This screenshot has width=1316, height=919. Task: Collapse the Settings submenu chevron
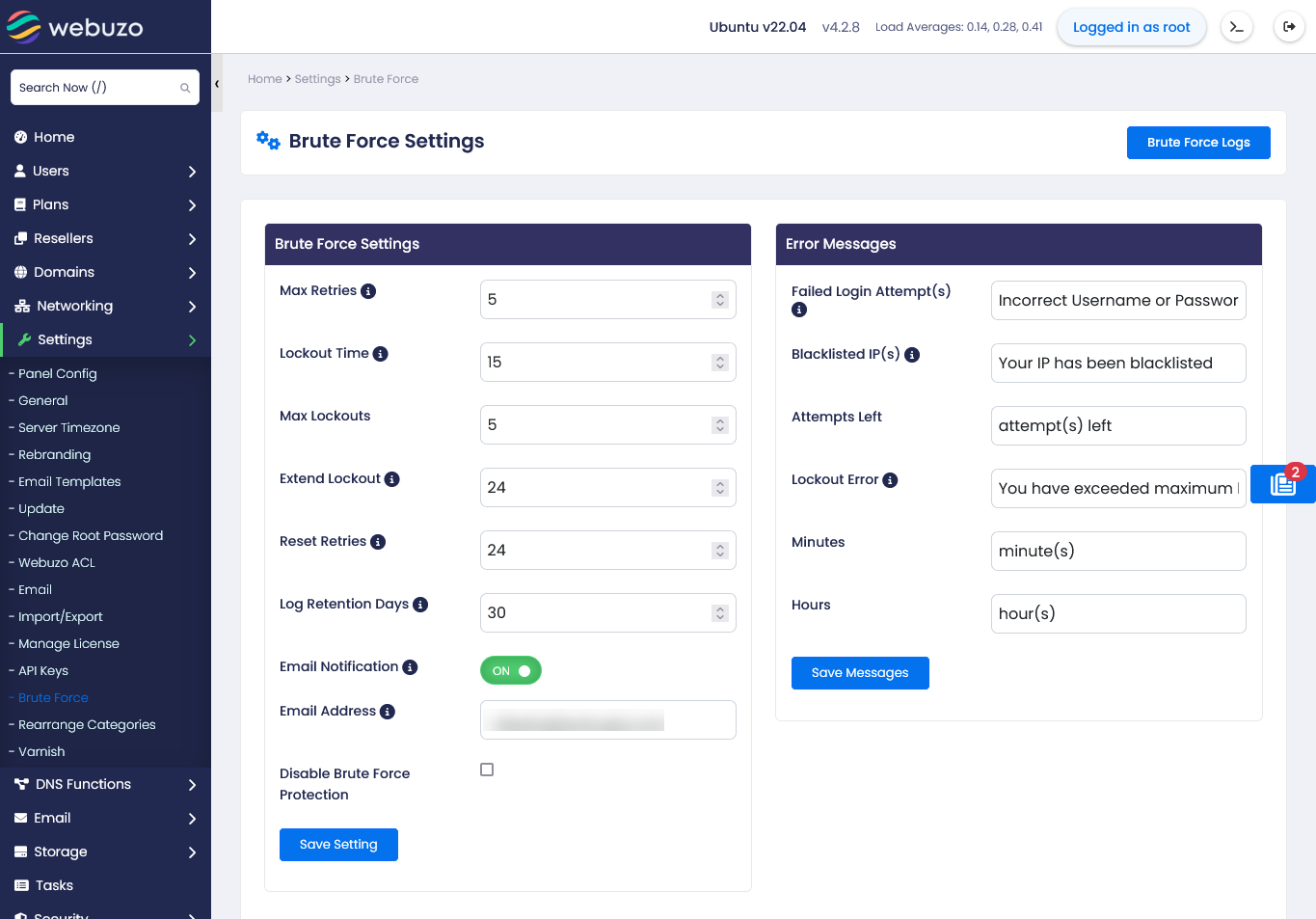192,340
